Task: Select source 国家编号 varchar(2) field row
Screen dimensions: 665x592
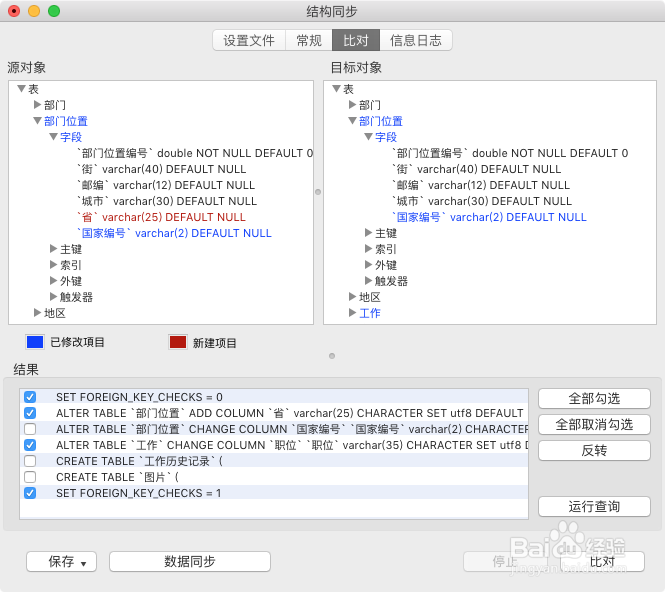Action: coord(174,233)
